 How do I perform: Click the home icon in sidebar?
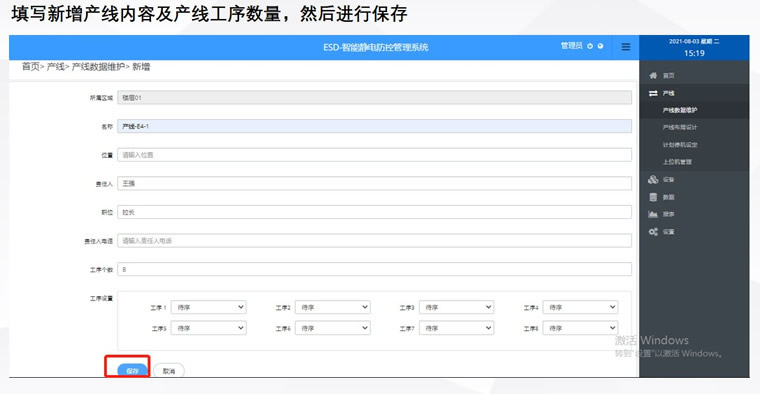[x=653, y=76]
